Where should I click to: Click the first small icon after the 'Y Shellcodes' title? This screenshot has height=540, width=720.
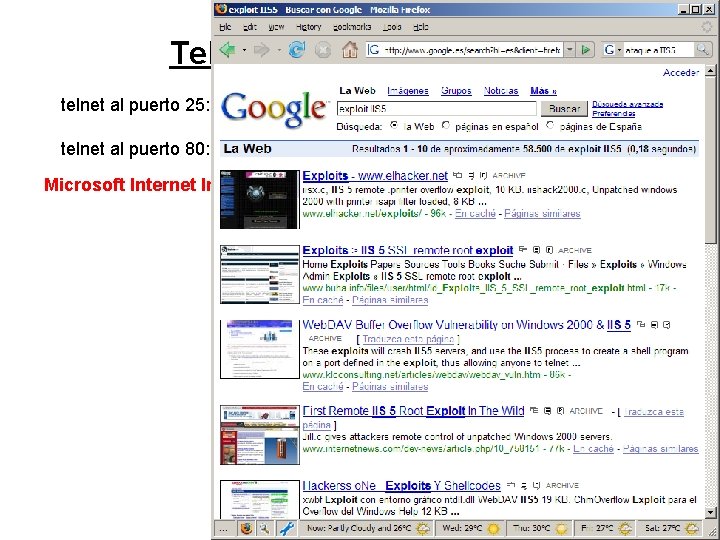[x=511, y=485]
